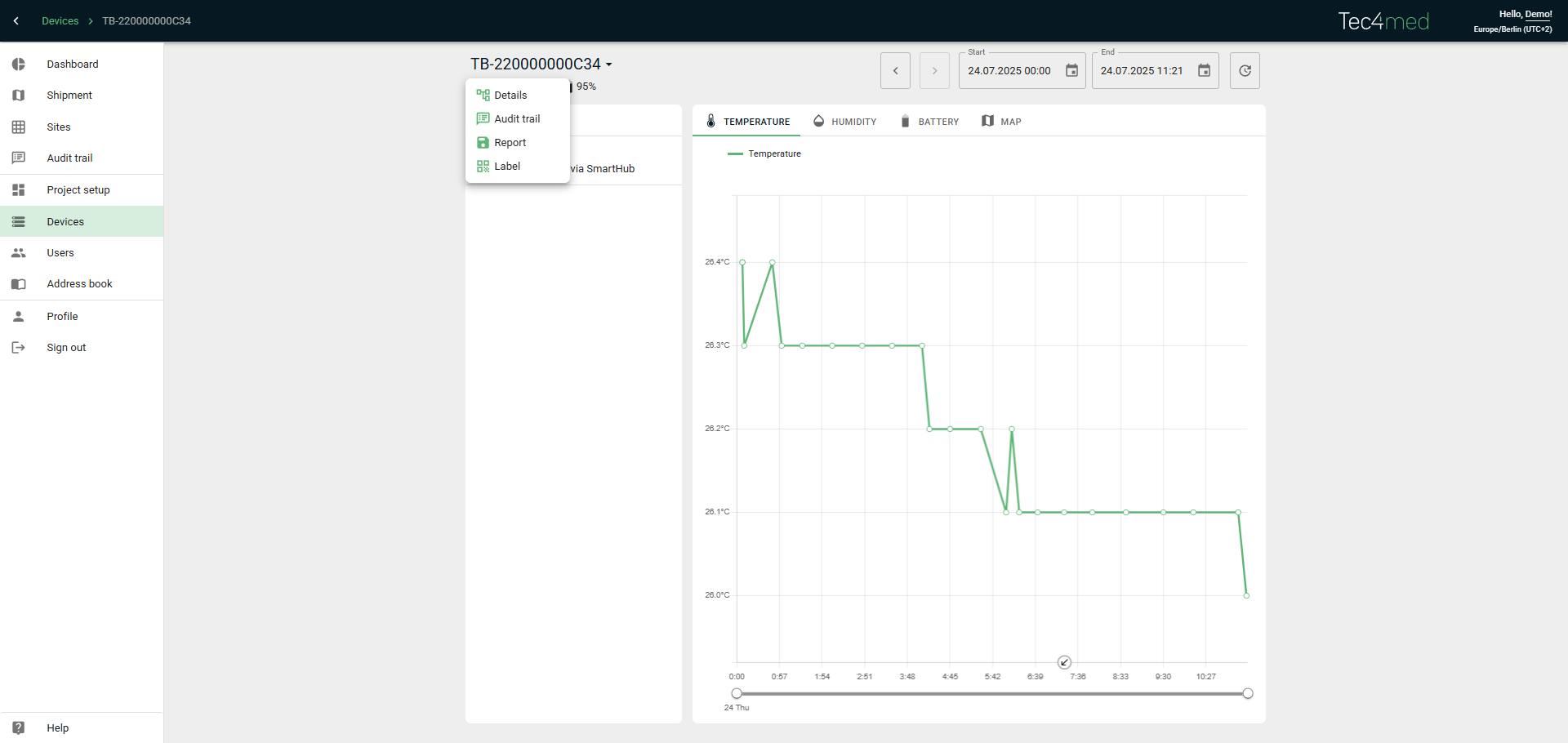Open Shipment in the sidebar
This screenshot has width=1568, height=743.
tap(69, 96)
